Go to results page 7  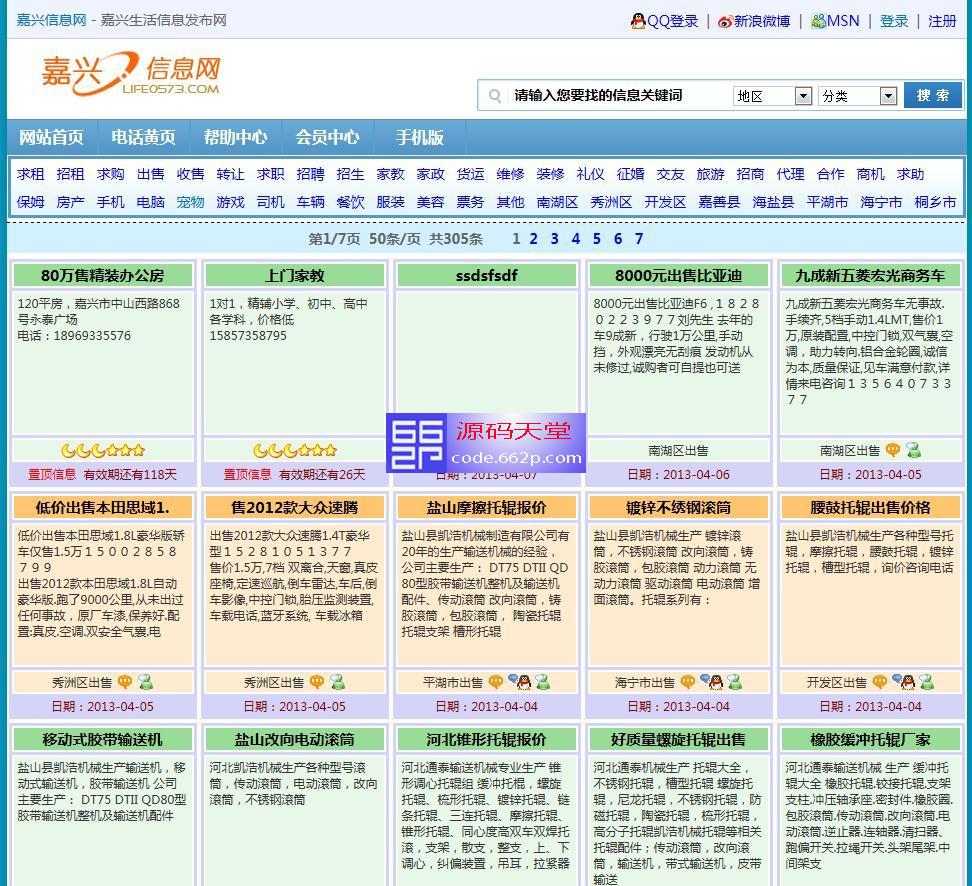(639, 239)
